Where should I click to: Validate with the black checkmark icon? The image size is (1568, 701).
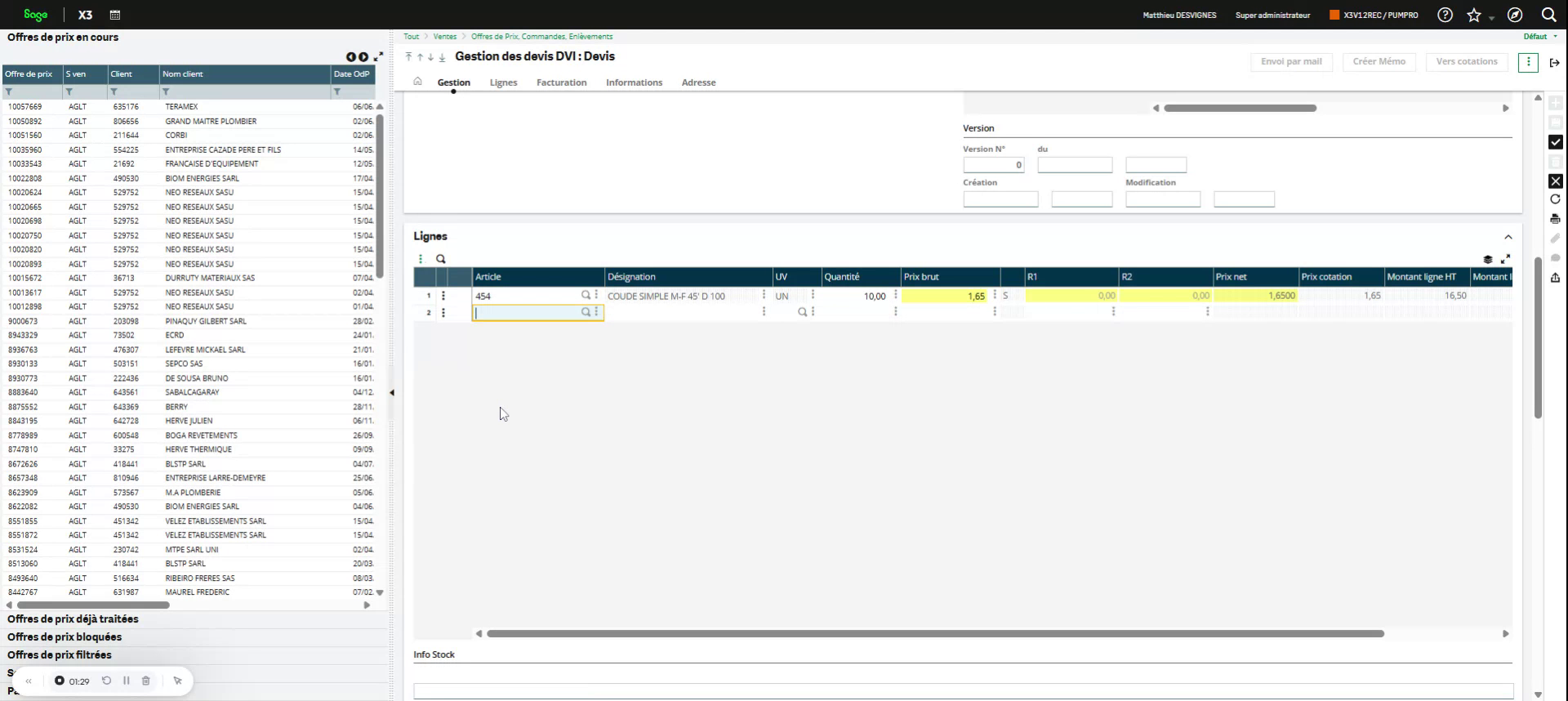click(1555, 142)
